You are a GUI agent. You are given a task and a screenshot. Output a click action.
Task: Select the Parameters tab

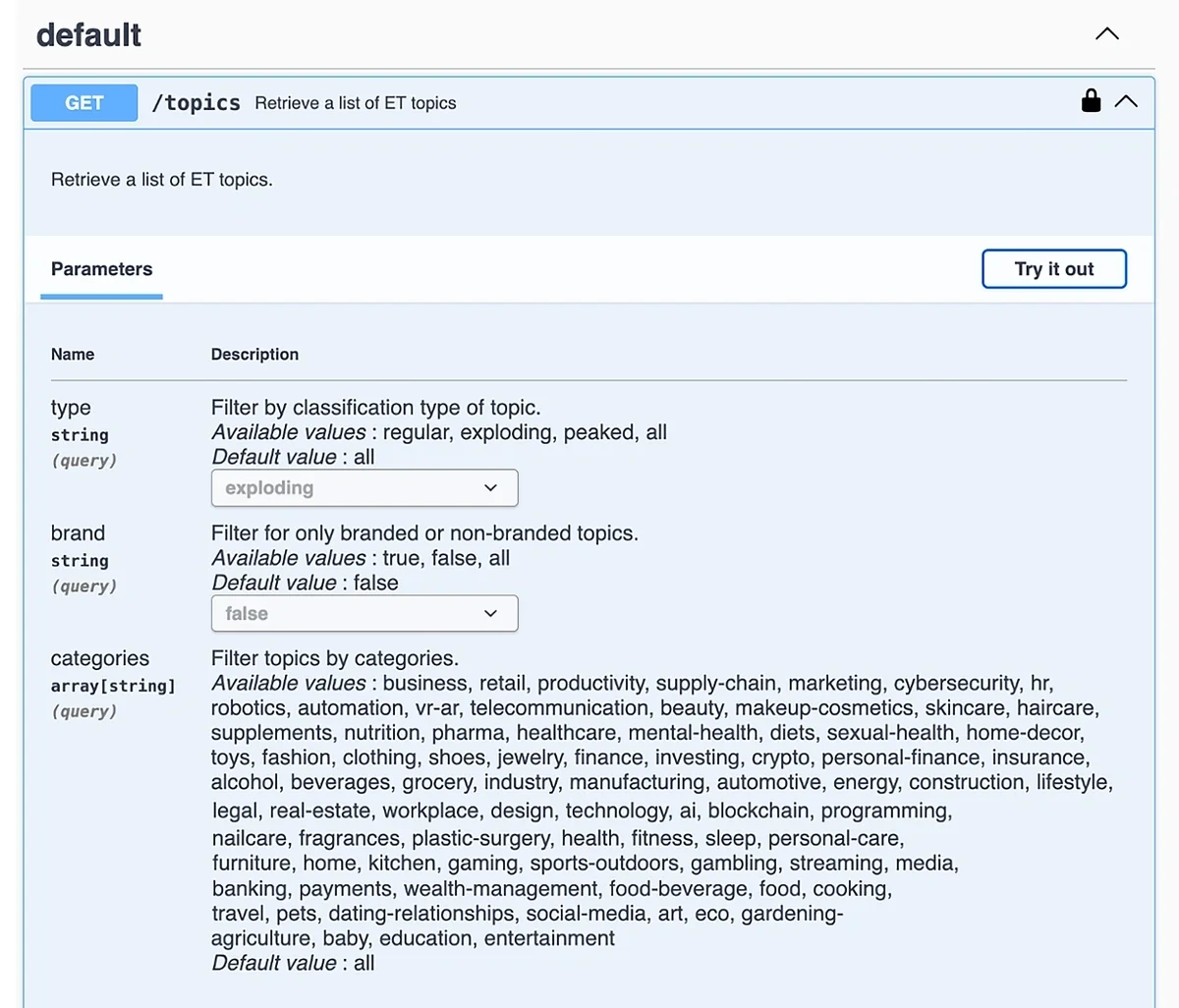(101, 268)
